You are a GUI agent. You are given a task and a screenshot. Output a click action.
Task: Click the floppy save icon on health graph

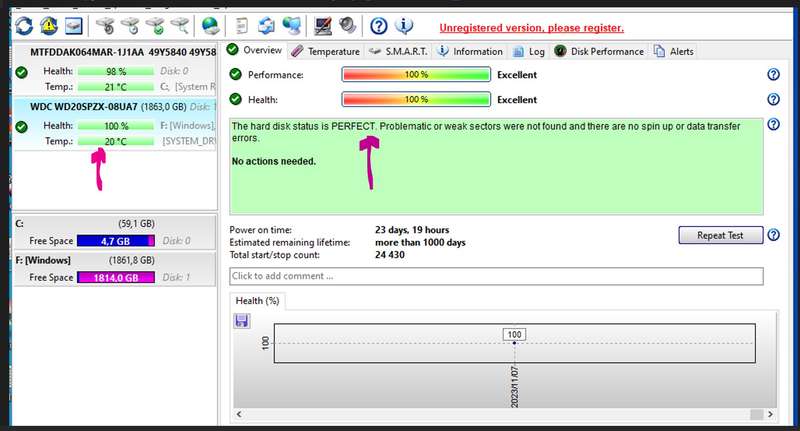[x=241, y=321]
